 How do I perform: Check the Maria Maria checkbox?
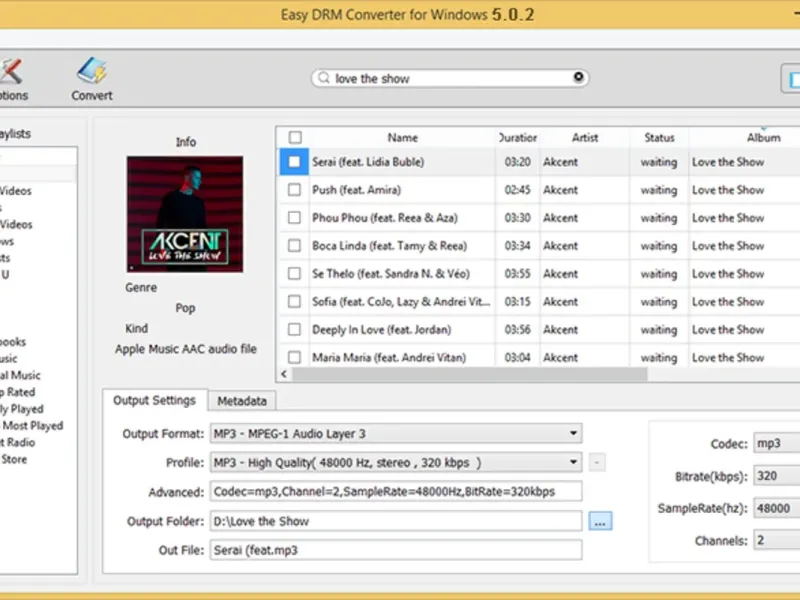click(x=294, y=357)
